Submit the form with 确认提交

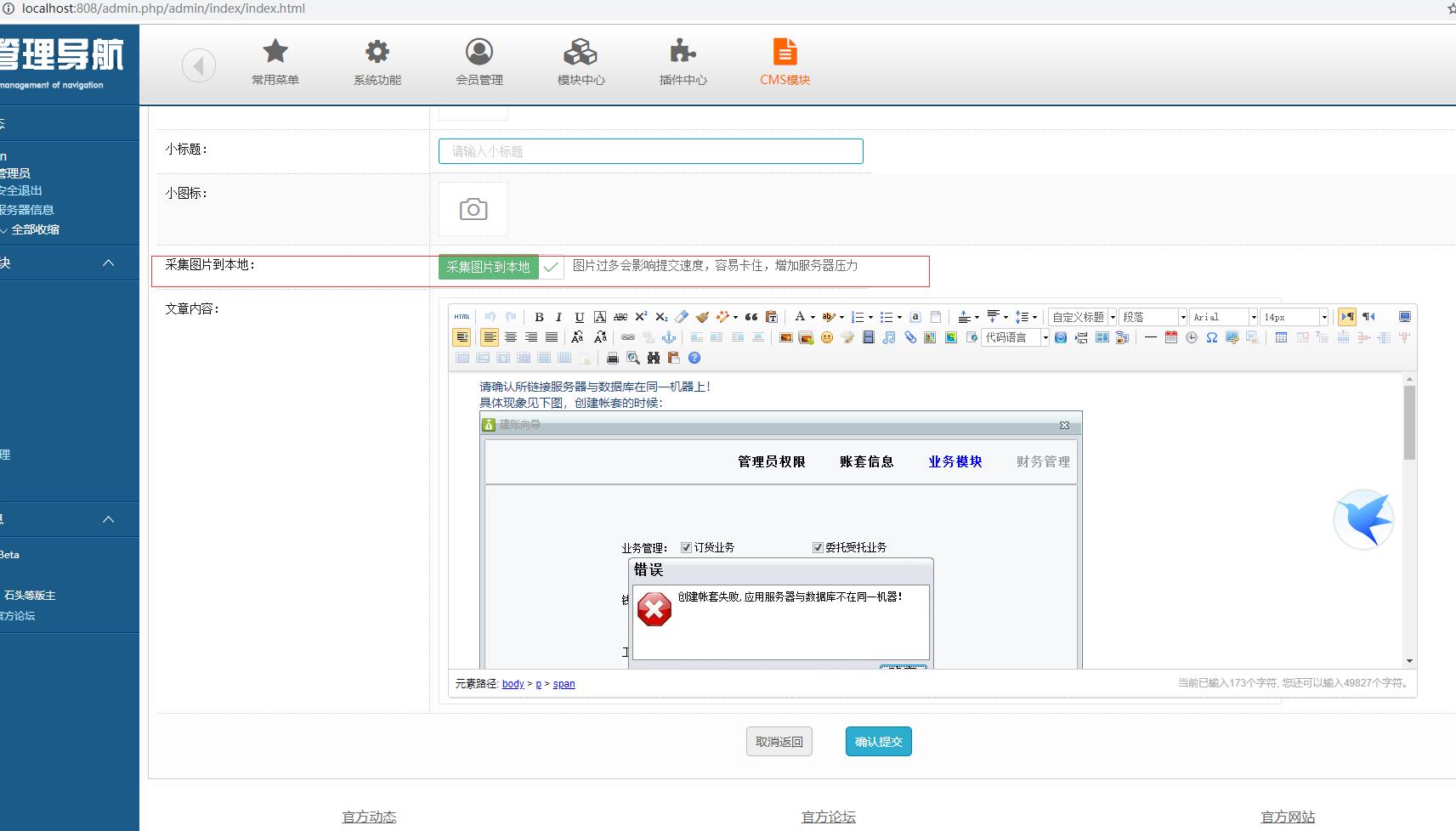pyautogui.click(x=878, y=742)
